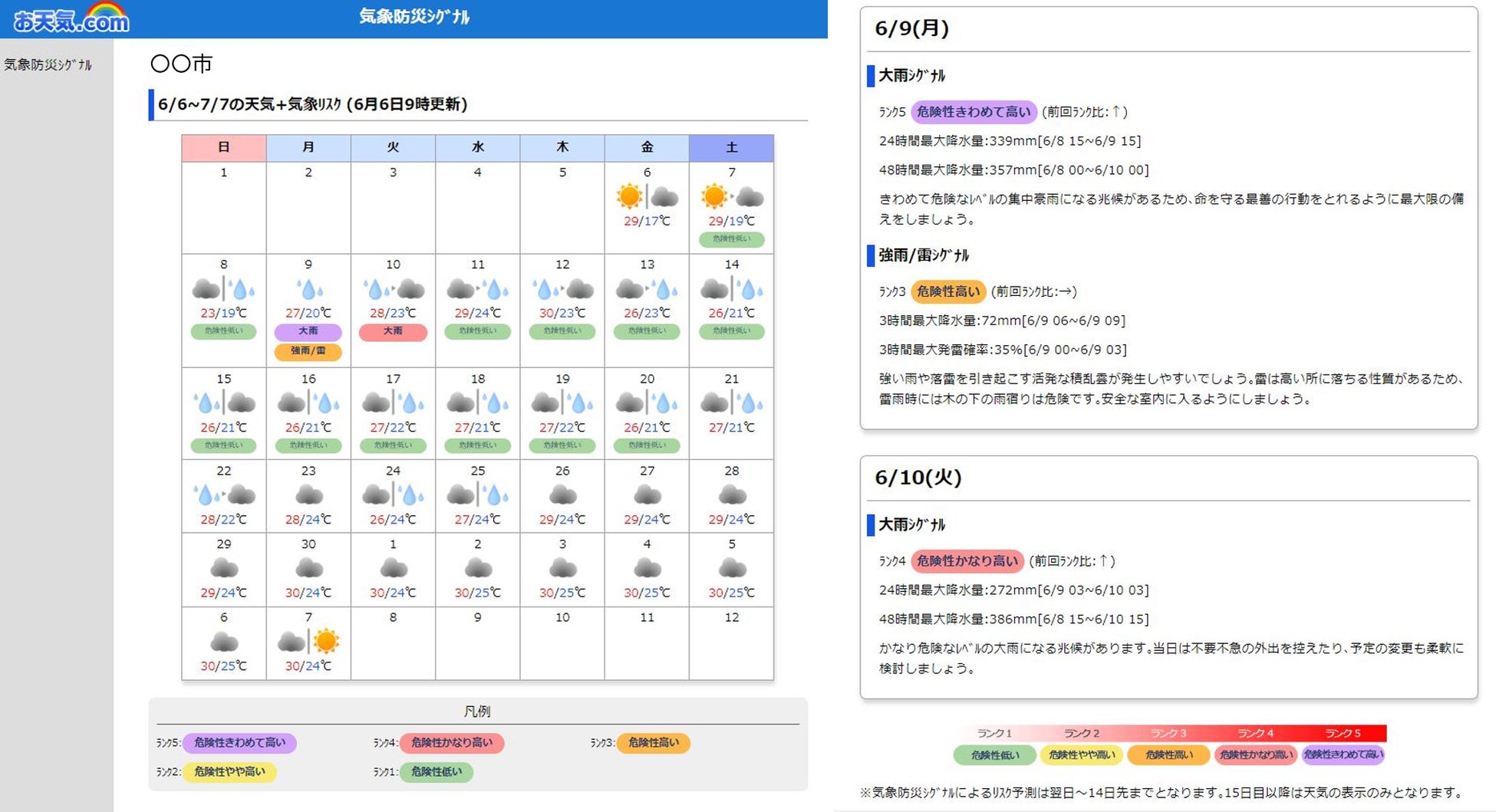The image size is (1496, 812).
Task: Click the 気象防災シグナル title in blue header
Action: [x=414, y=17]
